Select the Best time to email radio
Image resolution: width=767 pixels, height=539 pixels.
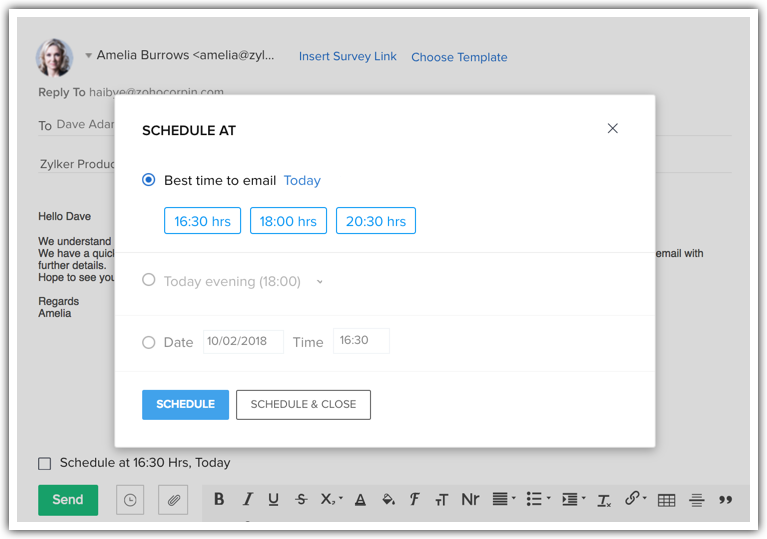149,180
